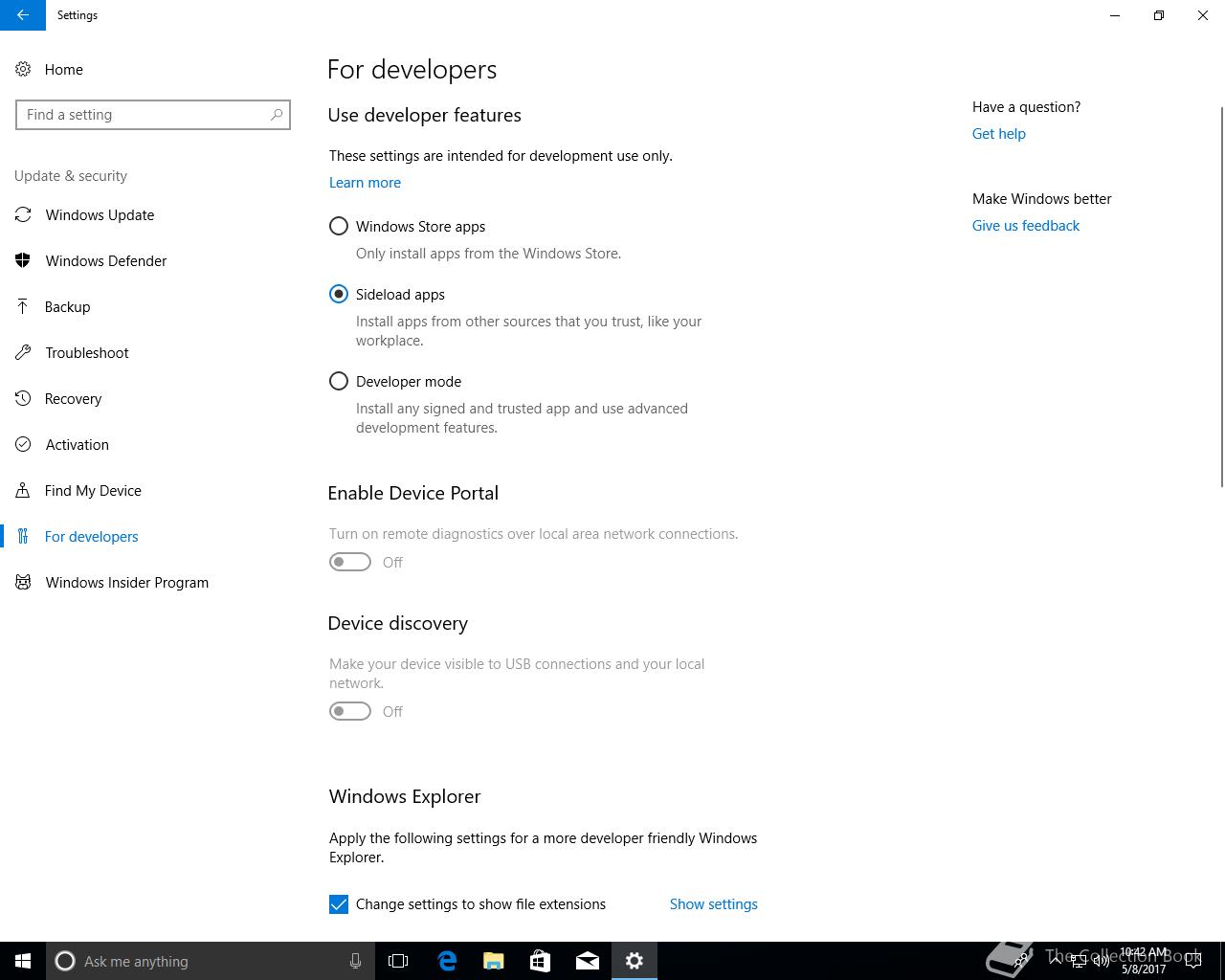
Task: Open the Action Center notification icon
Action: click(1193, 961)
